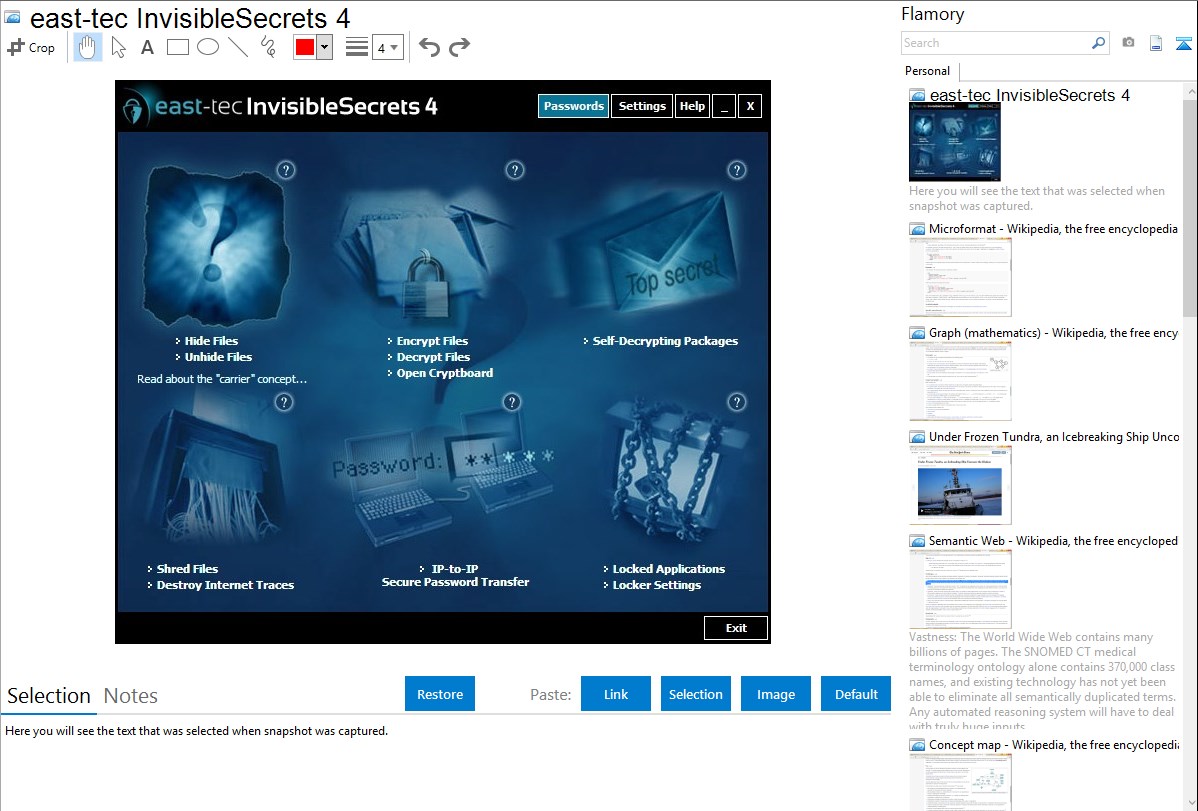Click the torn question mark picture
Image resolution: width=1198 pixels, height=811 pixels.
(216, 245)
